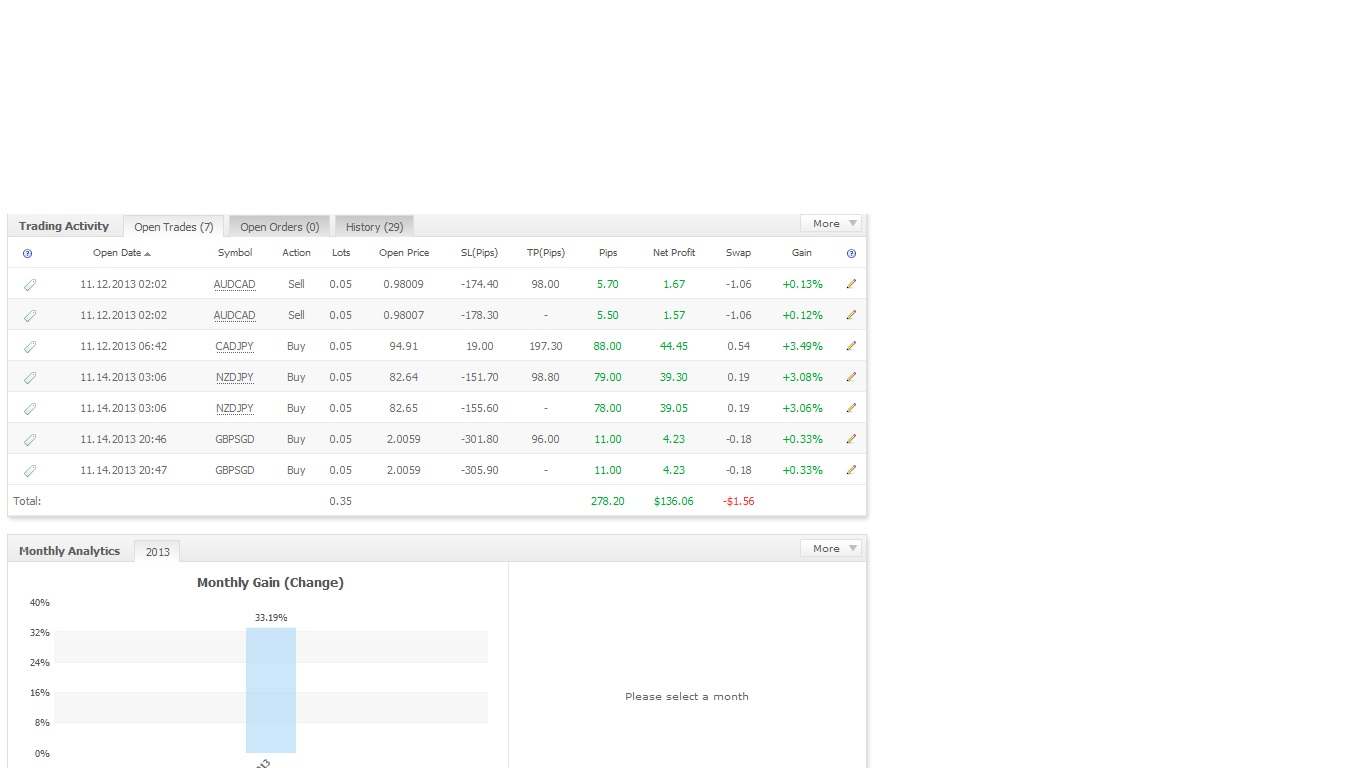Click the total pips value 278.20
Image resolution: width=1366 pixels, height=768 pixels.
(x=608, y=501)
